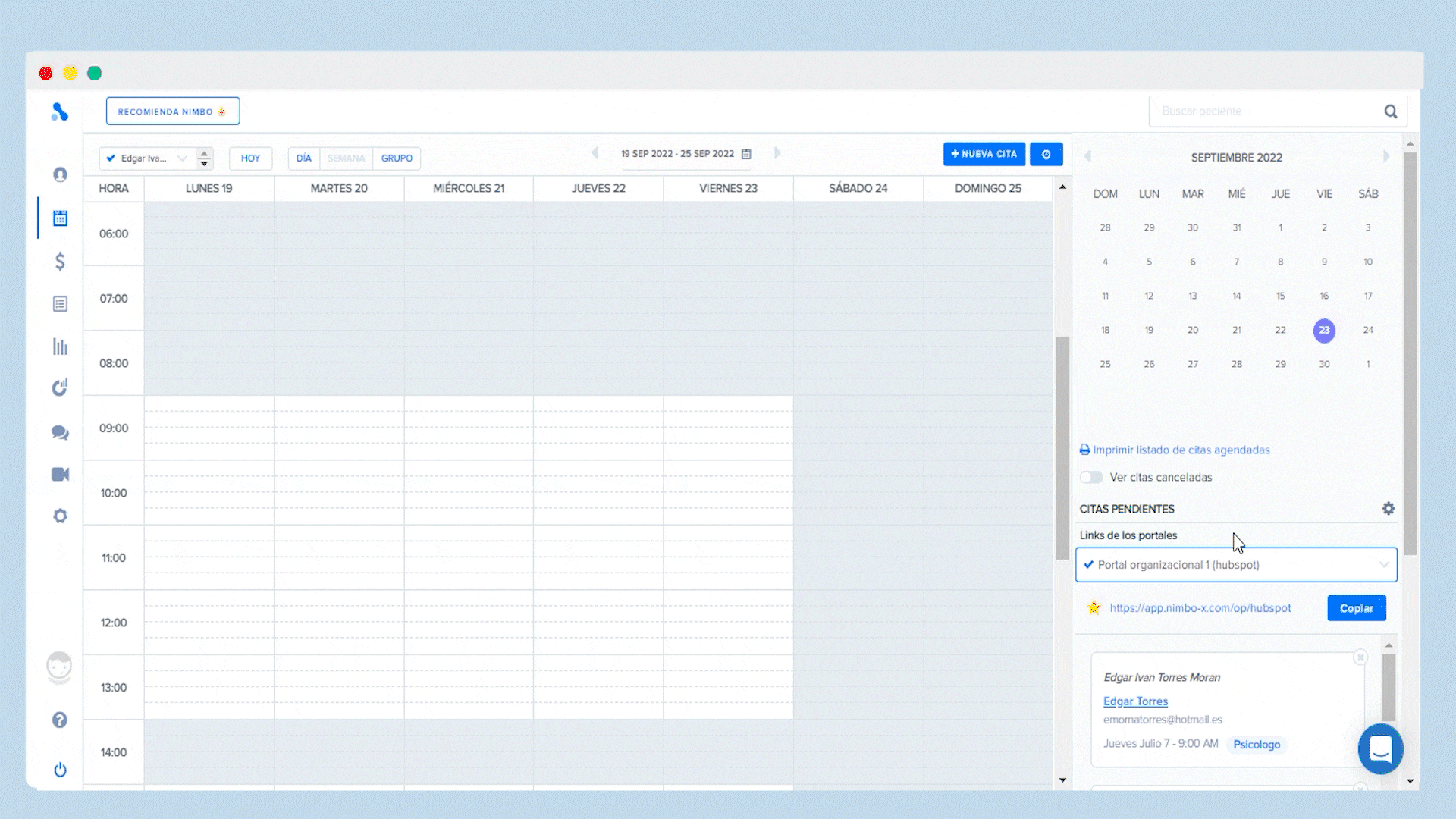This screenshot has width=1456, height=819.
Task: Select day 23 in mini calendar
Action: 1324,331
